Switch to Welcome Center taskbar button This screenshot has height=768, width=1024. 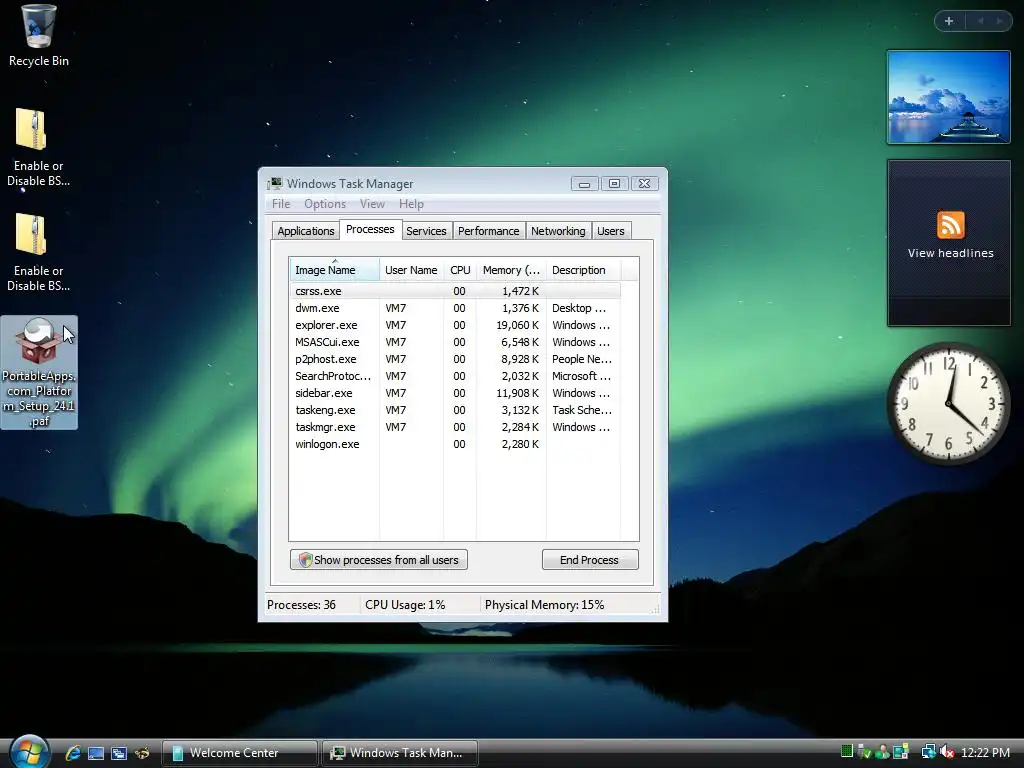(239, 753)
